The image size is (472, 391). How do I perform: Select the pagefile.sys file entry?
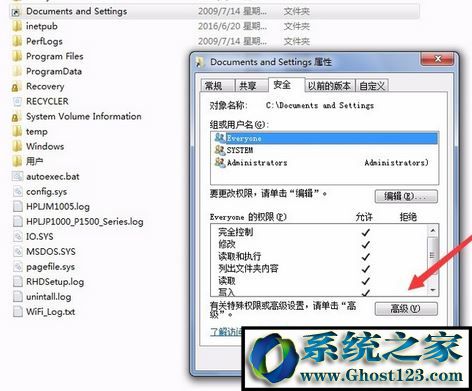coord(43,267)
